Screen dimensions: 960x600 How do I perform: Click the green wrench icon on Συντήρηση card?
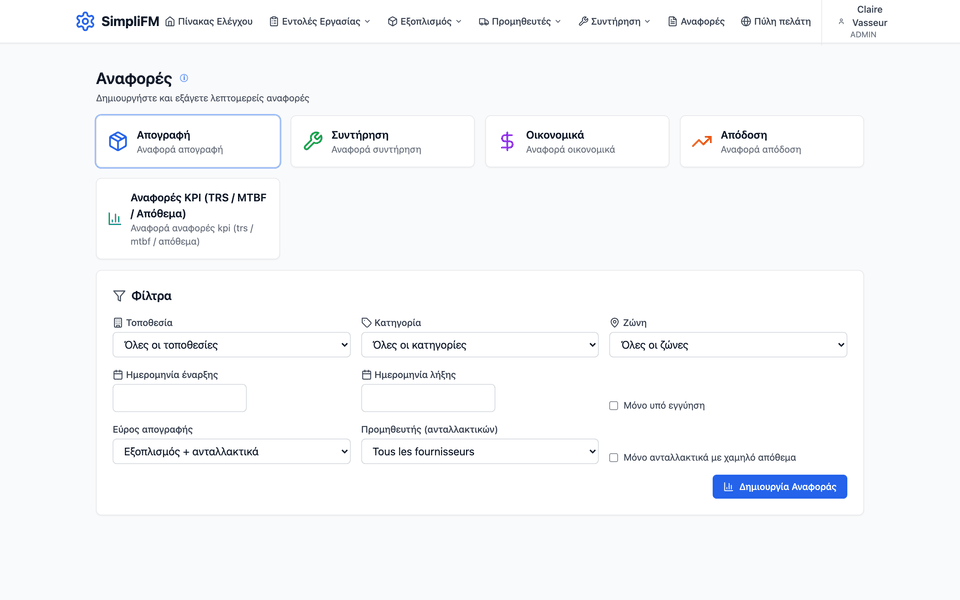coord(313,141)
